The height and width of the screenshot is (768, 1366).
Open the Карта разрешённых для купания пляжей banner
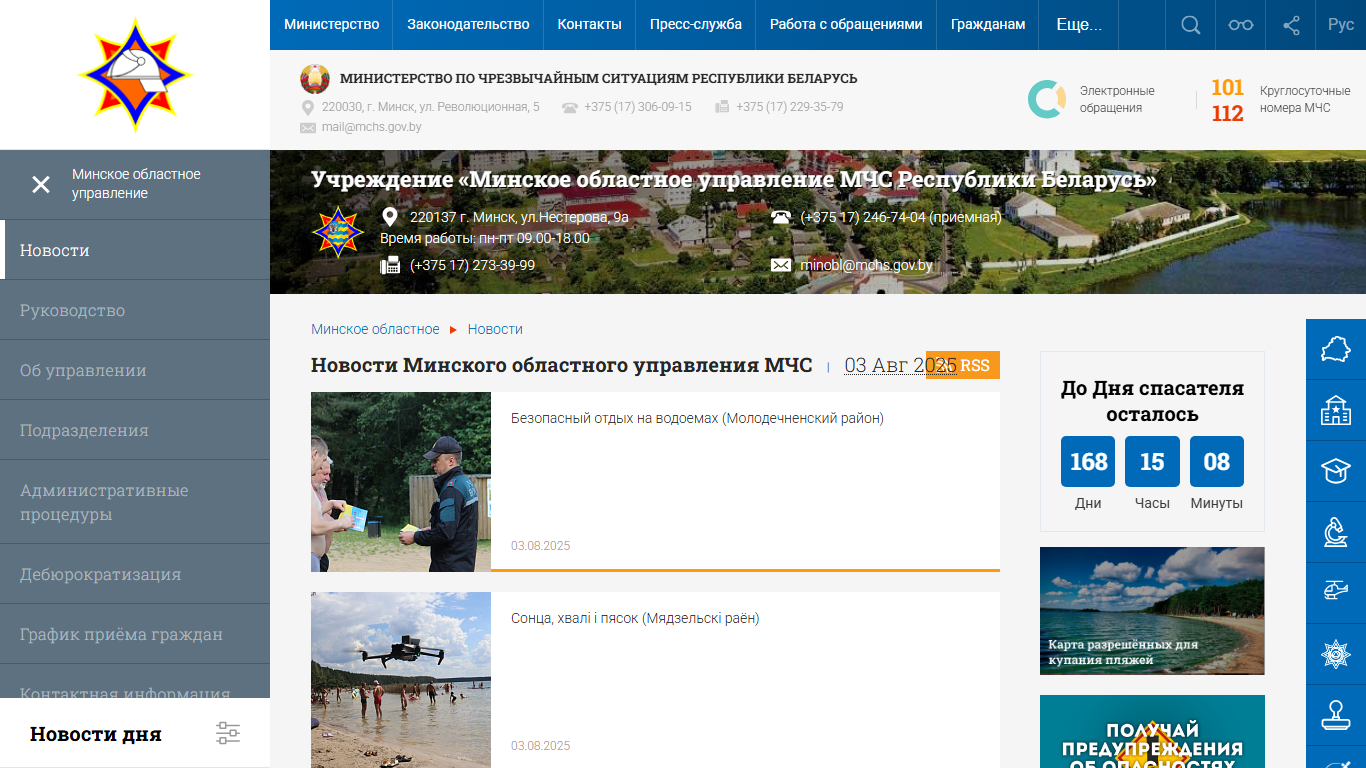(x=1152, y=610)
